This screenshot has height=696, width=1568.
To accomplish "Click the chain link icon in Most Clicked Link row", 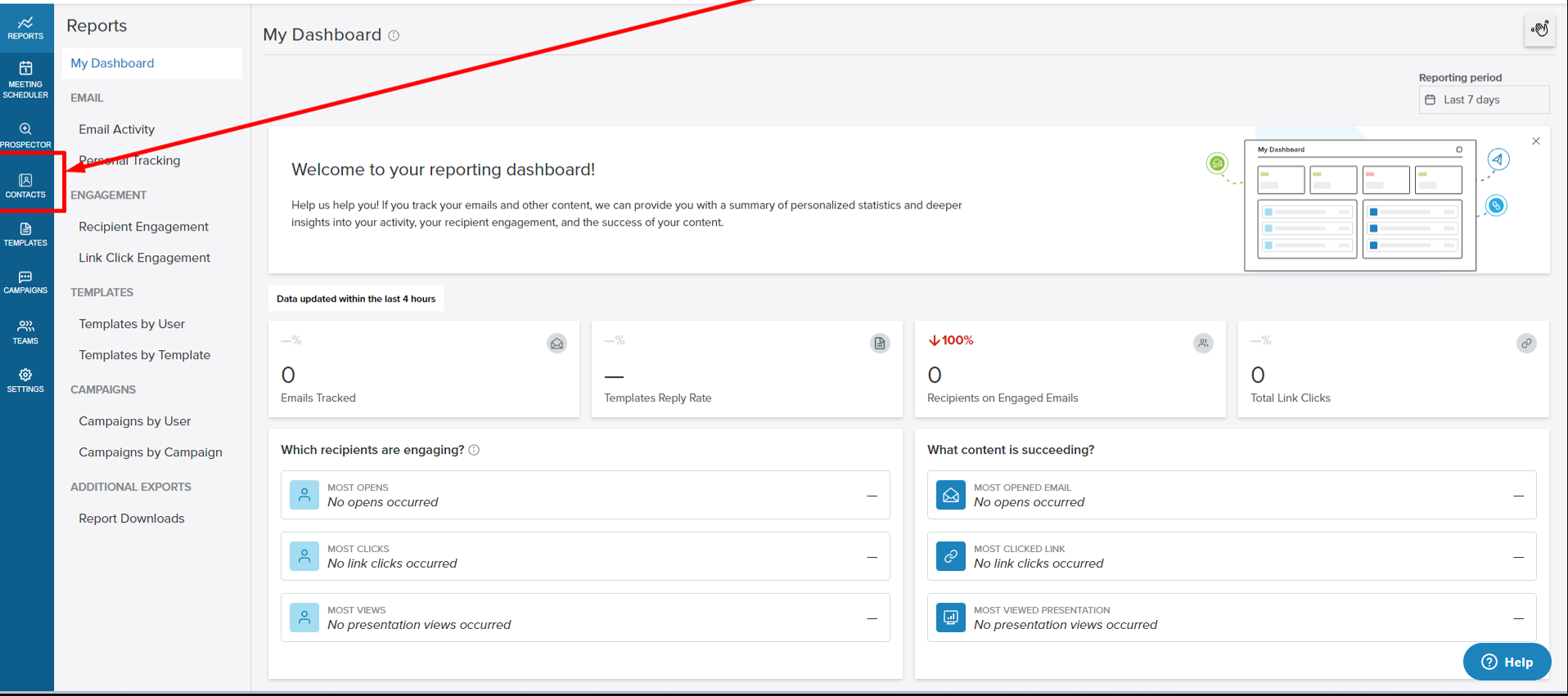I will (951, 556).
